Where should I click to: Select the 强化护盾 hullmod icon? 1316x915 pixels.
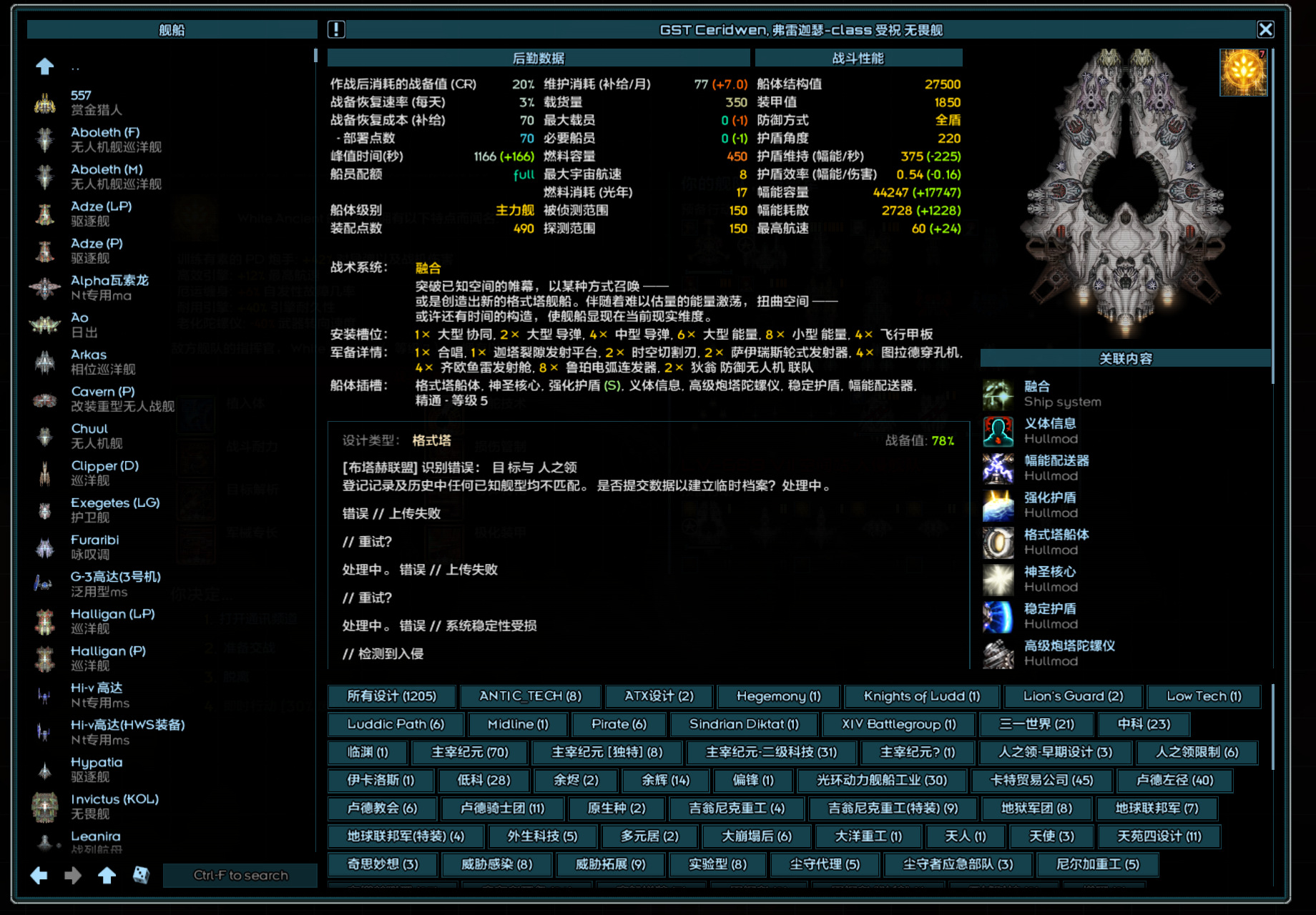tap(998, 505)
